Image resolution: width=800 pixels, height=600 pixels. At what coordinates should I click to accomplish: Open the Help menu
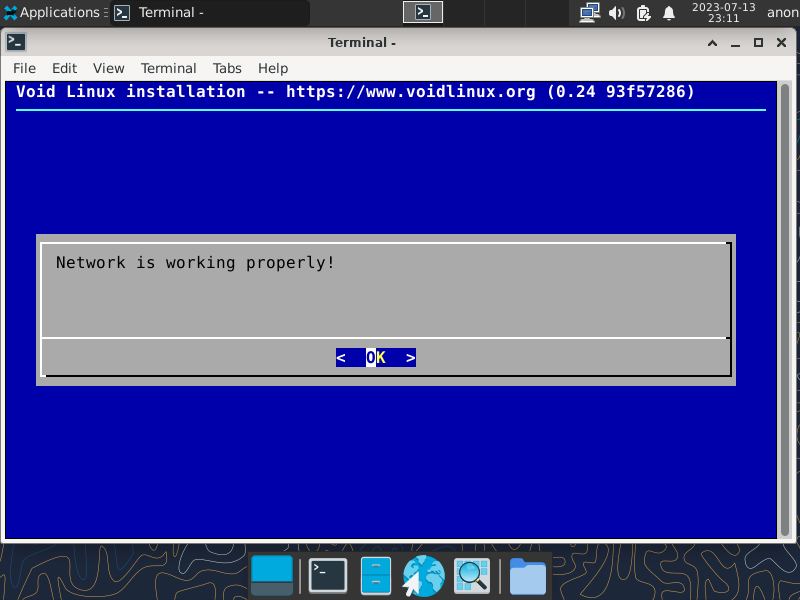point(273,68)
